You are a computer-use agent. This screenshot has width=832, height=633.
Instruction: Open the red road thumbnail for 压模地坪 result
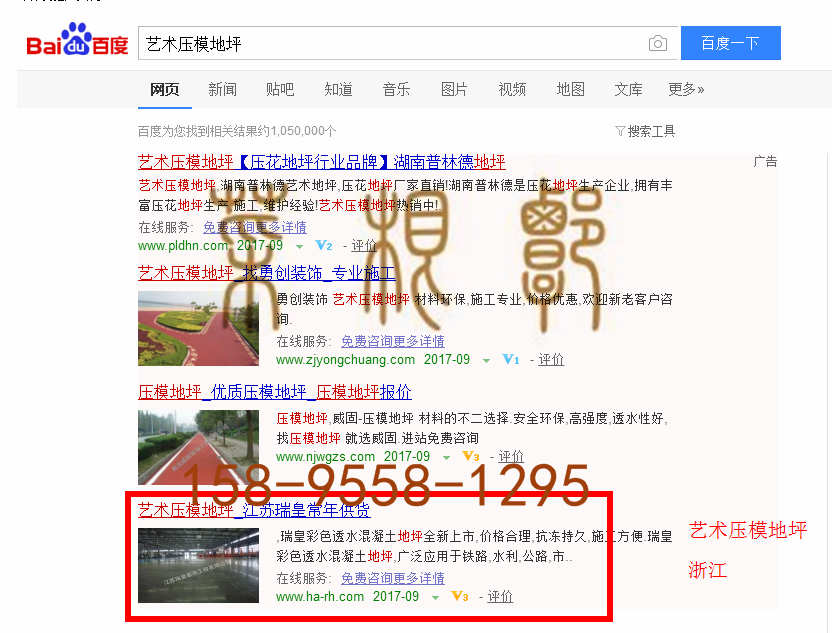pyautogui.click(x=198, y=447)
